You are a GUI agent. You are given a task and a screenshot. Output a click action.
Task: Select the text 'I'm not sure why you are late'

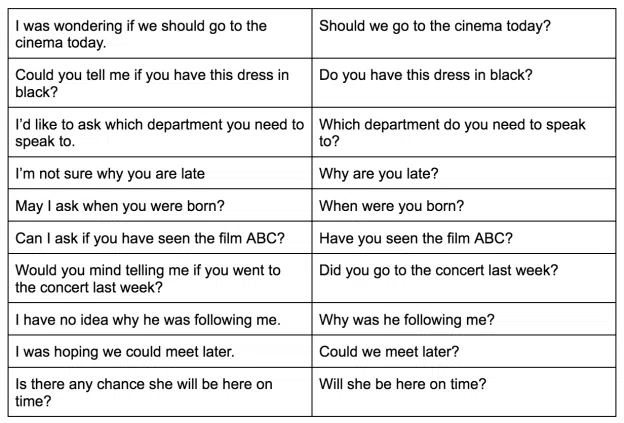[110, 173]
